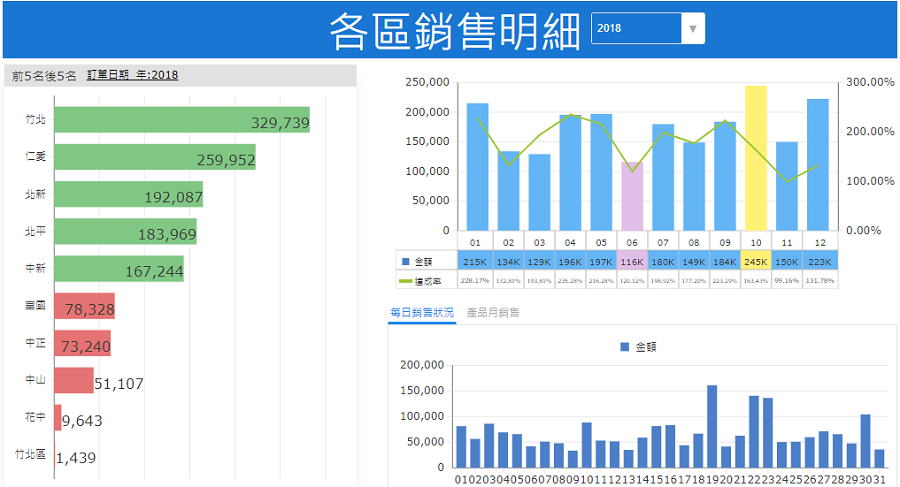The height and width of the screenshot is (487, 900).
Task: Click the 2018 year selection field
Action: 637,28
